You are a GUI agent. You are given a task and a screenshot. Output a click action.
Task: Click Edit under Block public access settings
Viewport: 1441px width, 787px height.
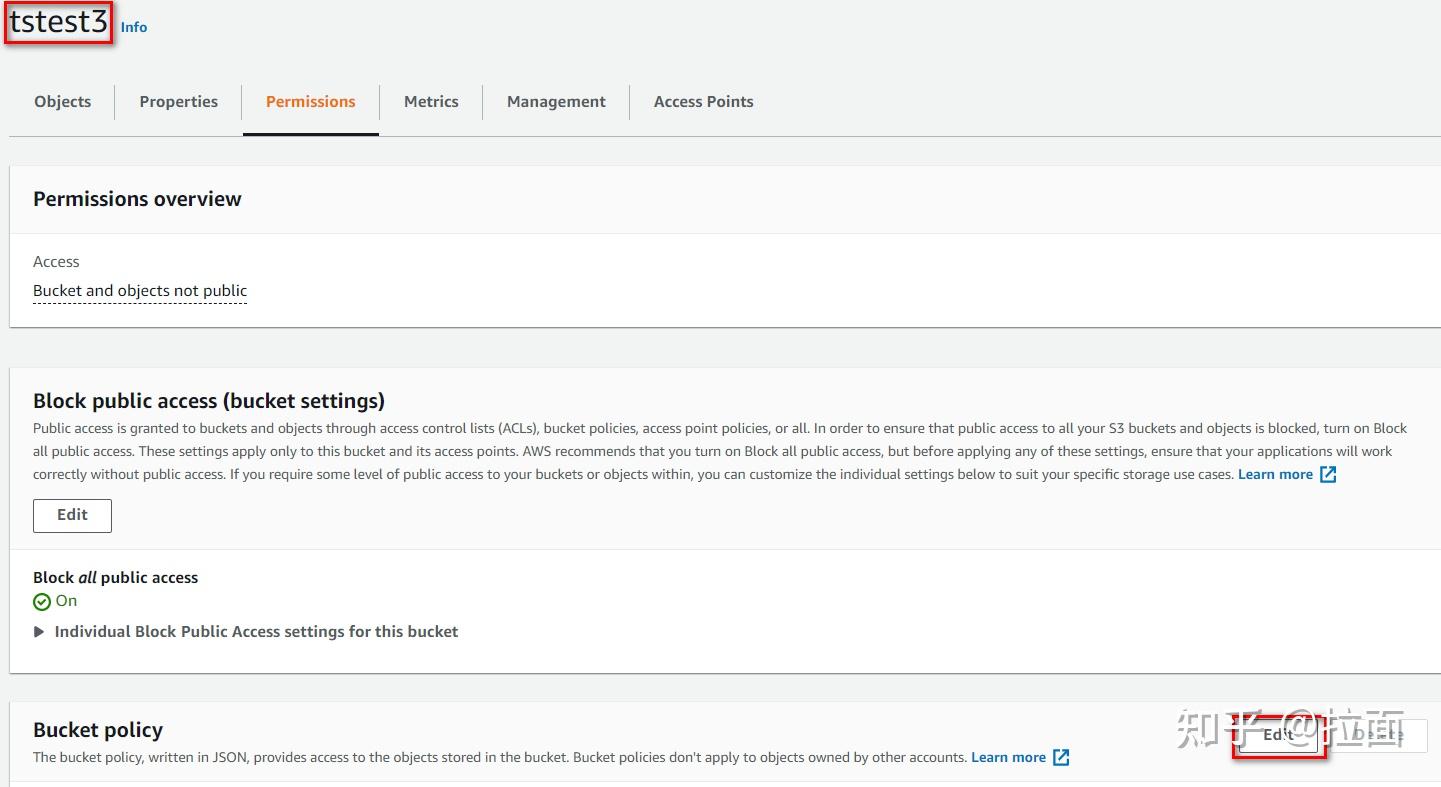tap(72, 515)
